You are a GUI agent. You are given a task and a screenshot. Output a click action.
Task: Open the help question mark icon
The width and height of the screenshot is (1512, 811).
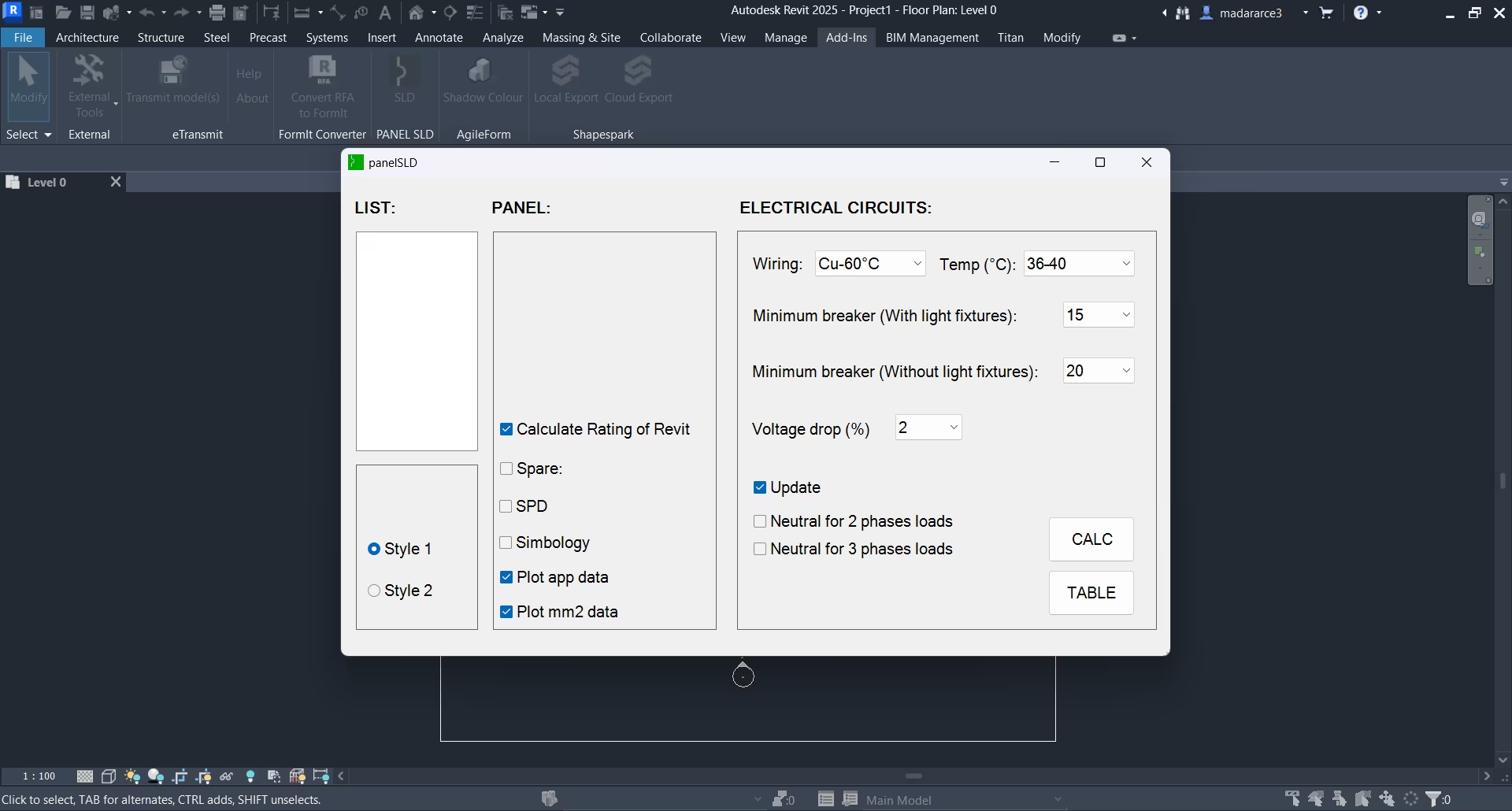[1361, 13]
